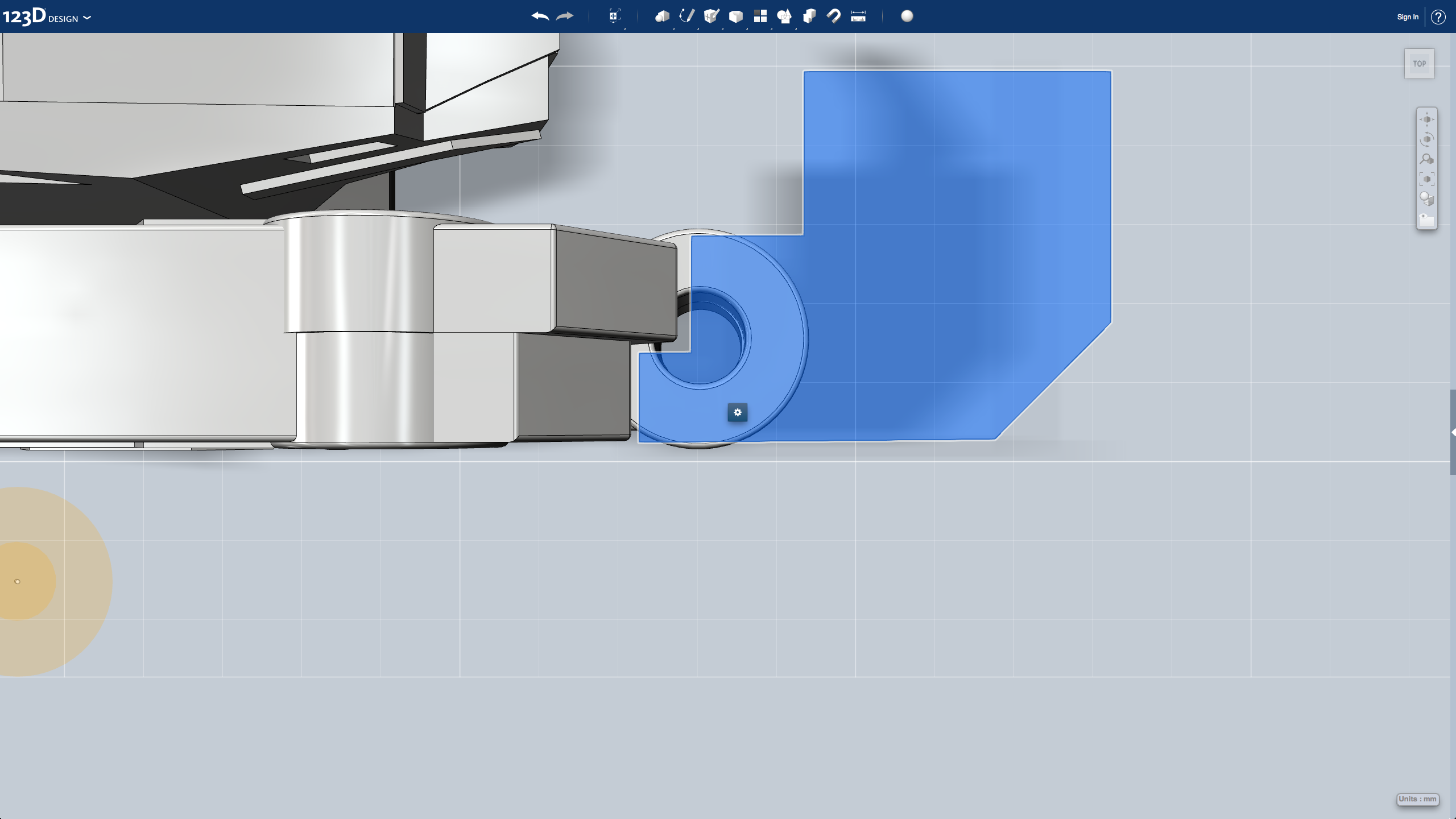Toggle hidden objects visibility in the navigation bar
Viewport: 1456px width, 819px height.
(x=1427, y=218)
